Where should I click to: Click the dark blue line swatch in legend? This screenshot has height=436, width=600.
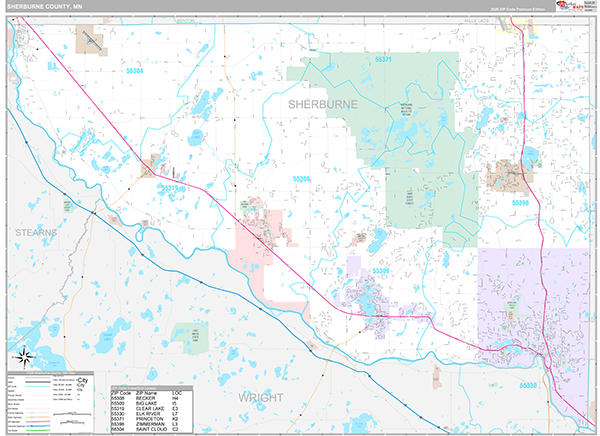[38, 426]
